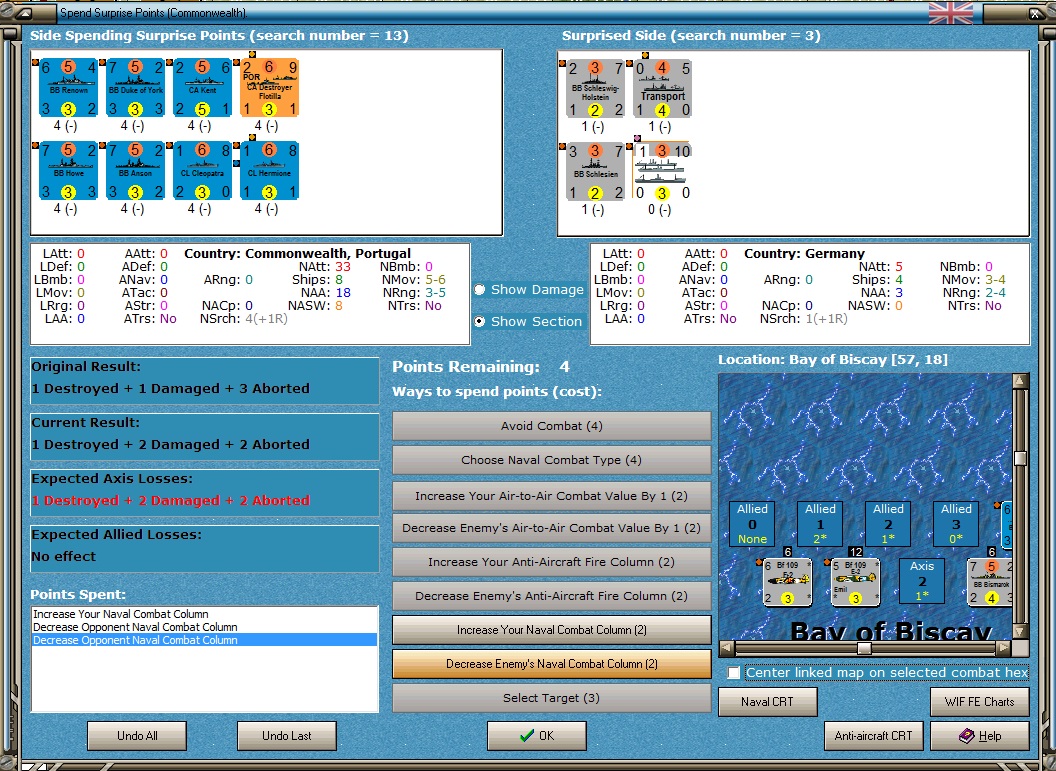Select the BB Duke of York counter
The width and height of the screenshot is (1056, 771).
point(135,88)
